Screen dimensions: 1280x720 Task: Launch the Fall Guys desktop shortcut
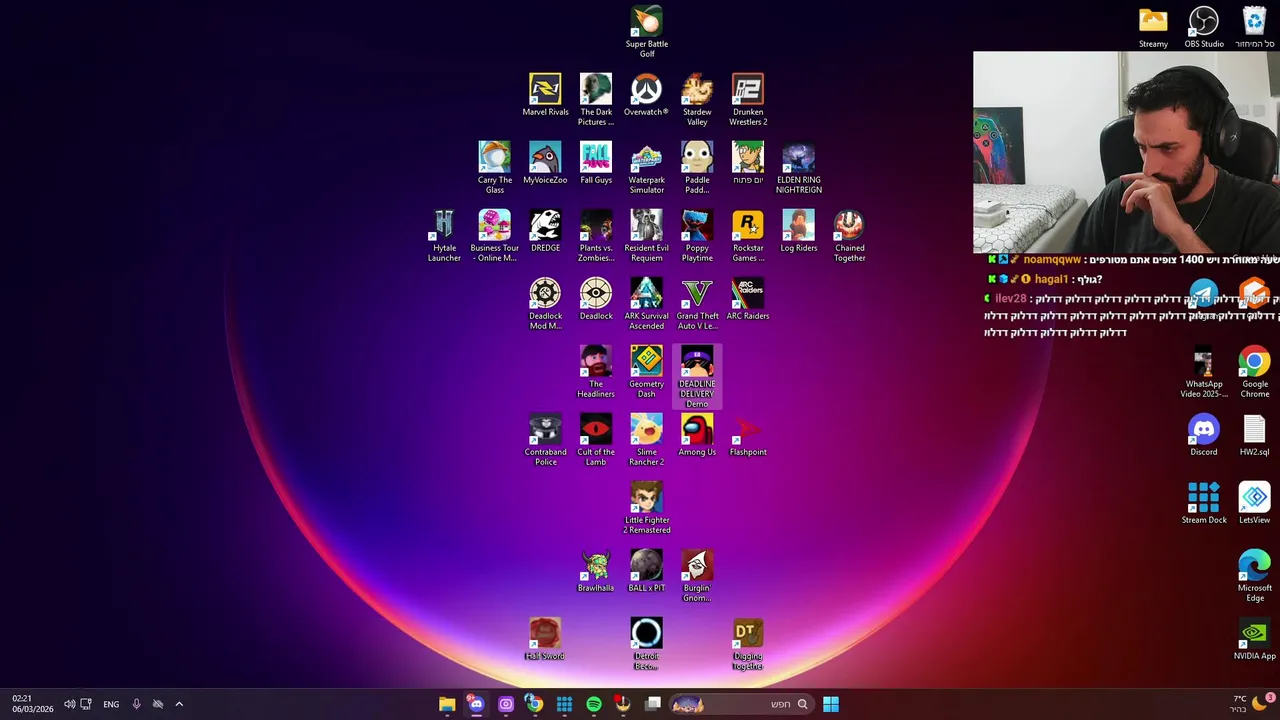(596, 163)
